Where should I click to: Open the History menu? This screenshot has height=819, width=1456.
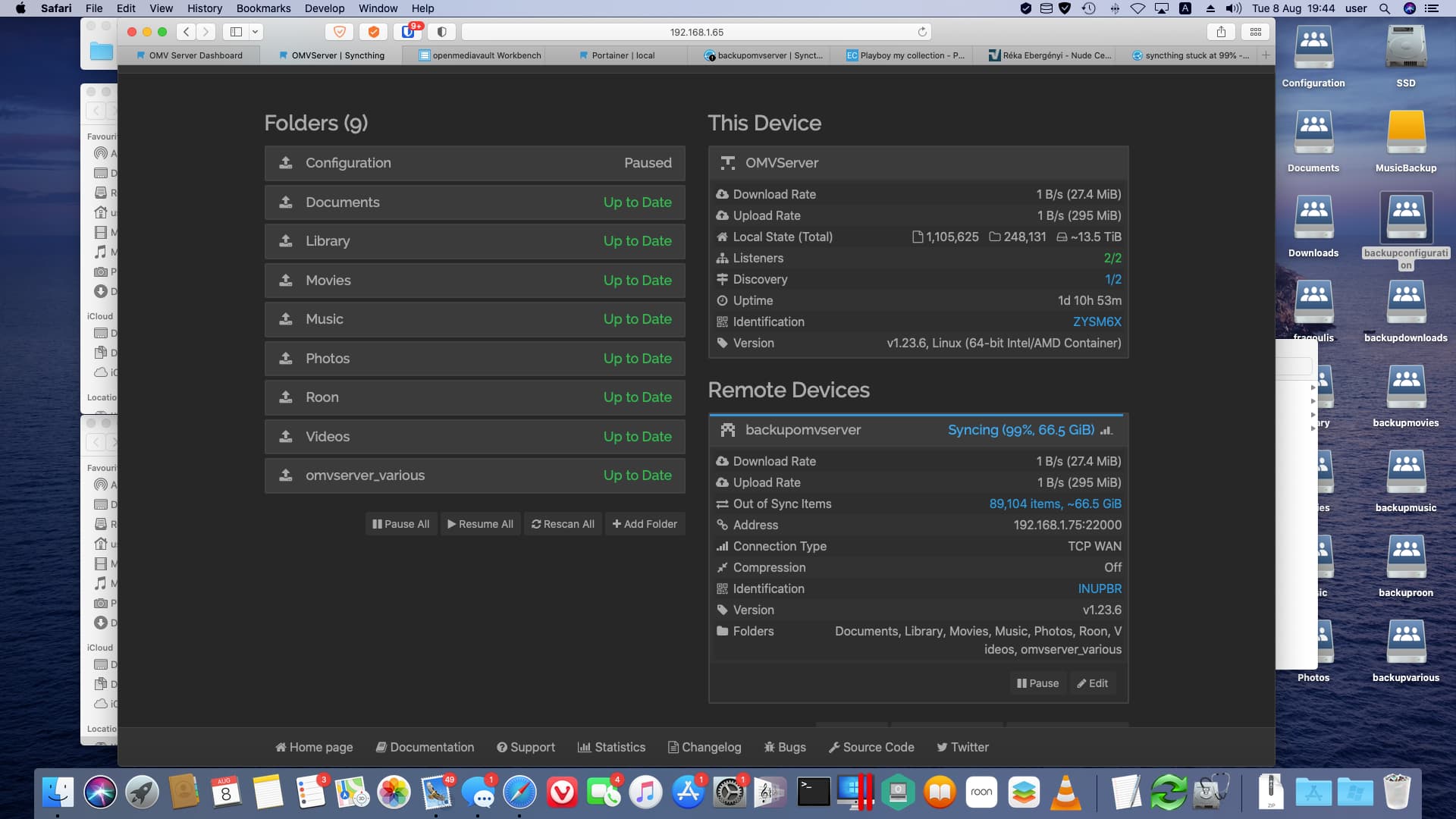point(205,8)
